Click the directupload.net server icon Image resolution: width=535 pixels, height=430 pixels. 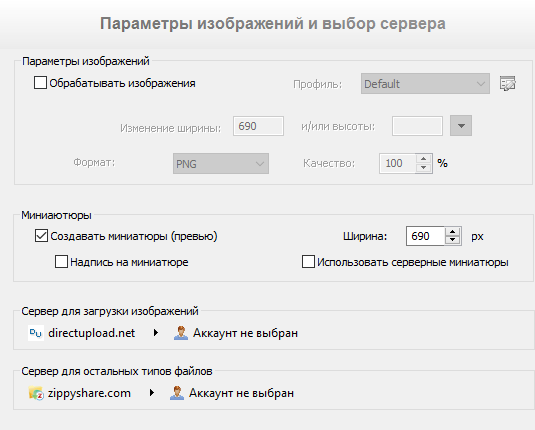[36, 333]
